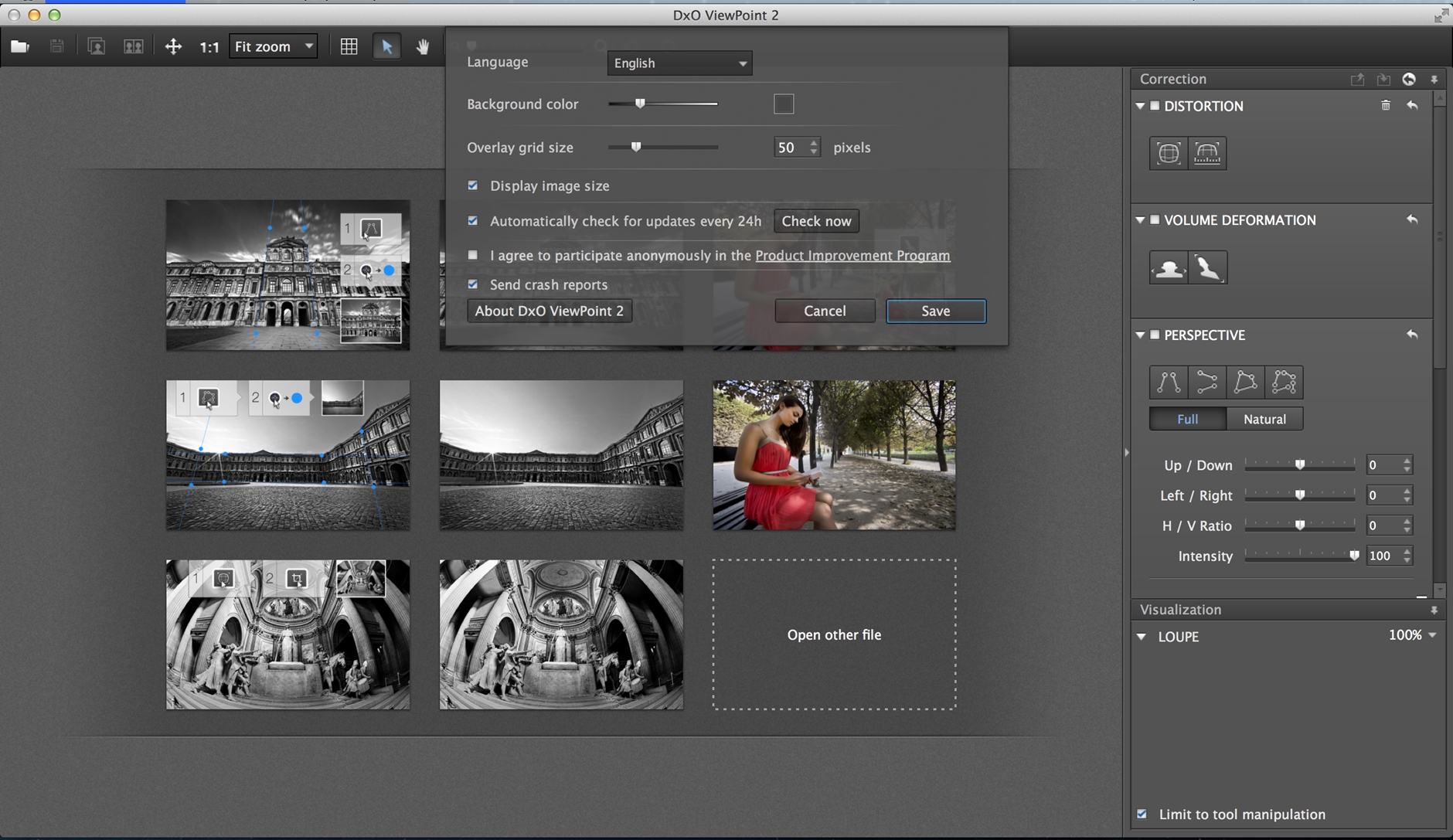Click the fit-to-screen arrows icon

(x=173, y=46)
